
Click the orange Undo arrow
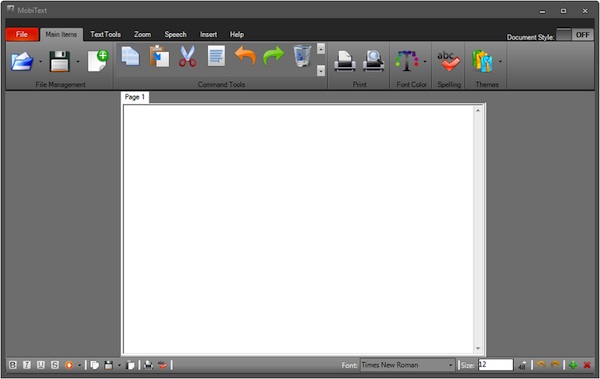245,56
